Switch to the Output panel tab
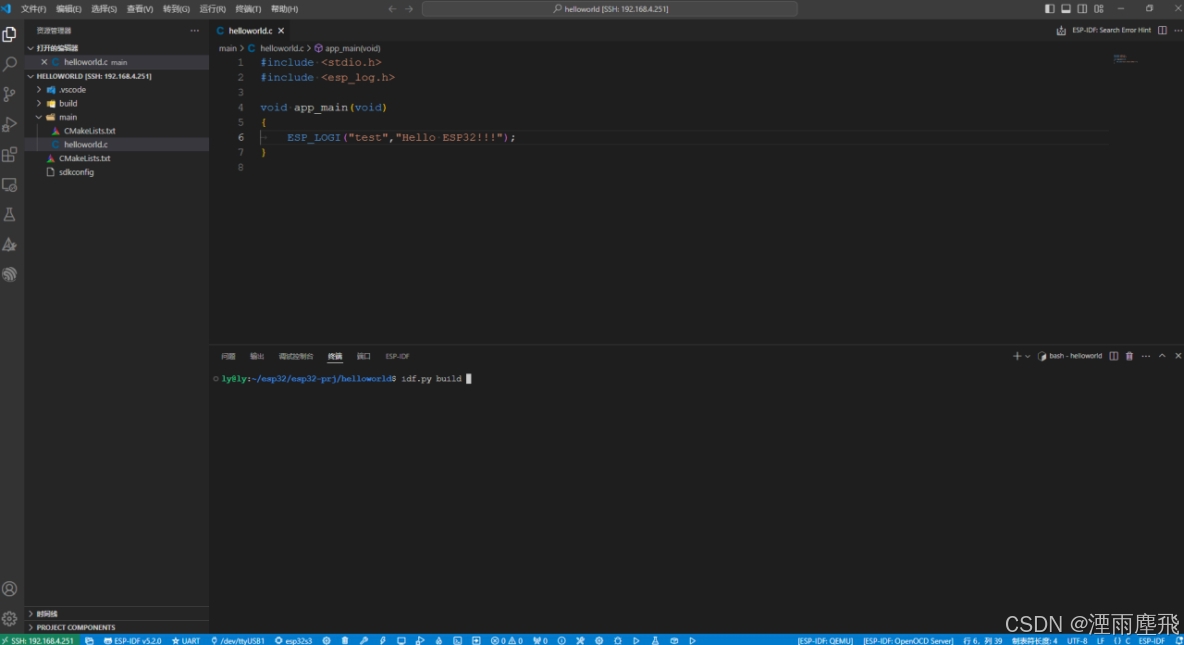The height and width of the screenshot is (645, 1184). tap(257, 356)
